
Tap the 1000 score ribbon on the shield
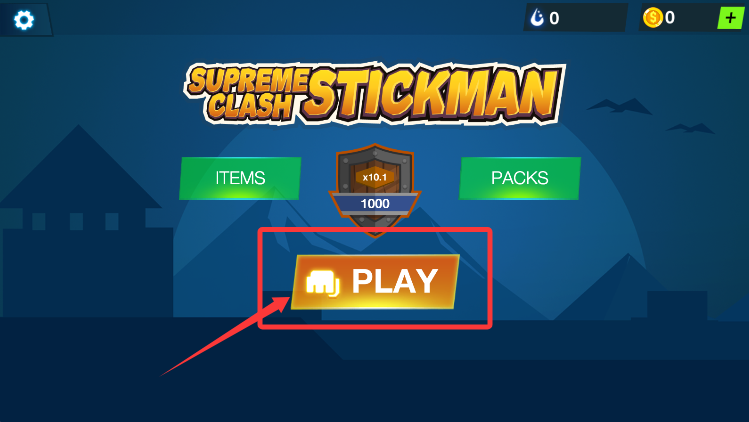(375, 204)
